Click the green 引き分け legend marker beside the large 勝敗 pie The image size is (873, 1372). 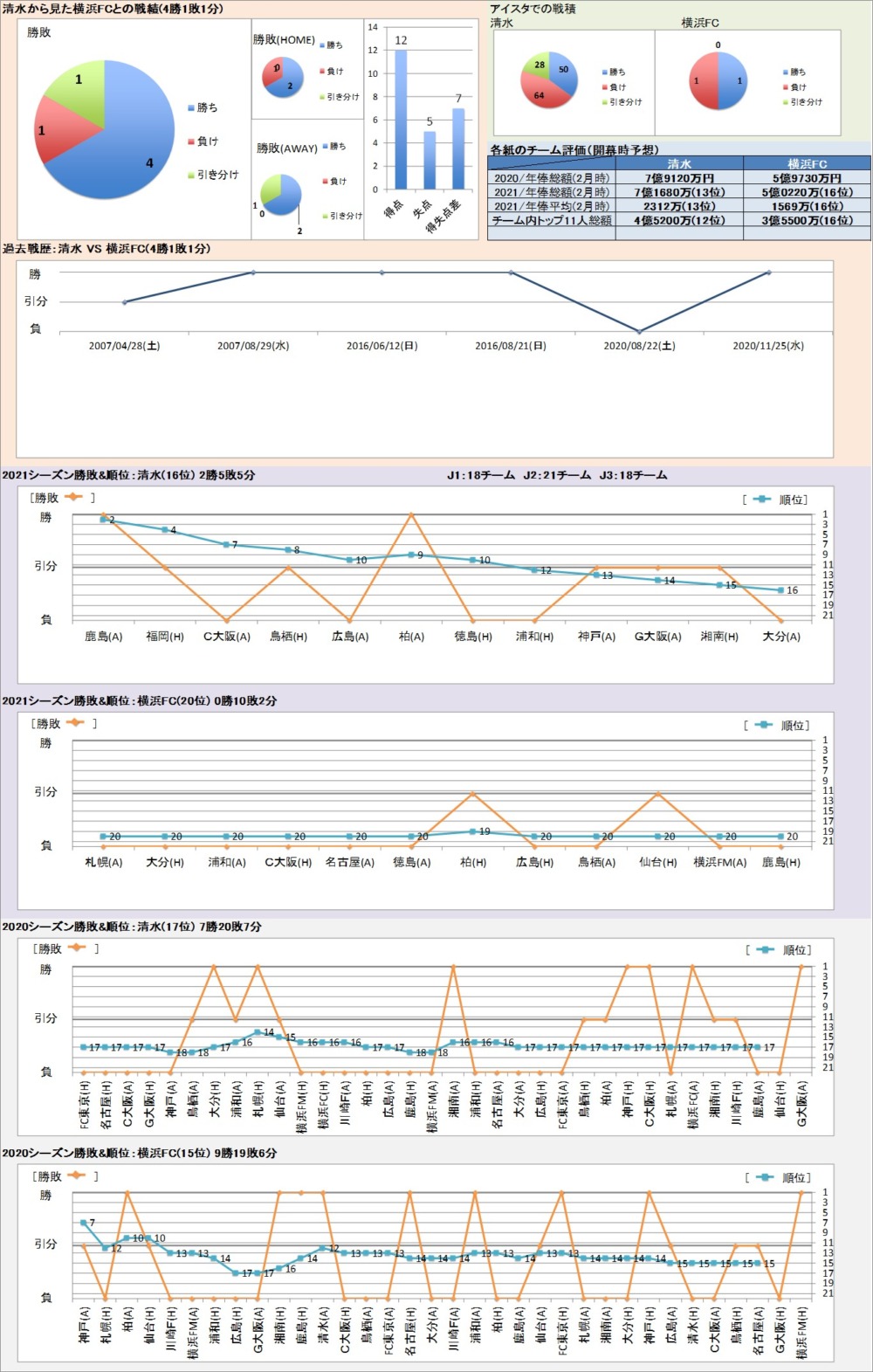click(x=191, y=176)
